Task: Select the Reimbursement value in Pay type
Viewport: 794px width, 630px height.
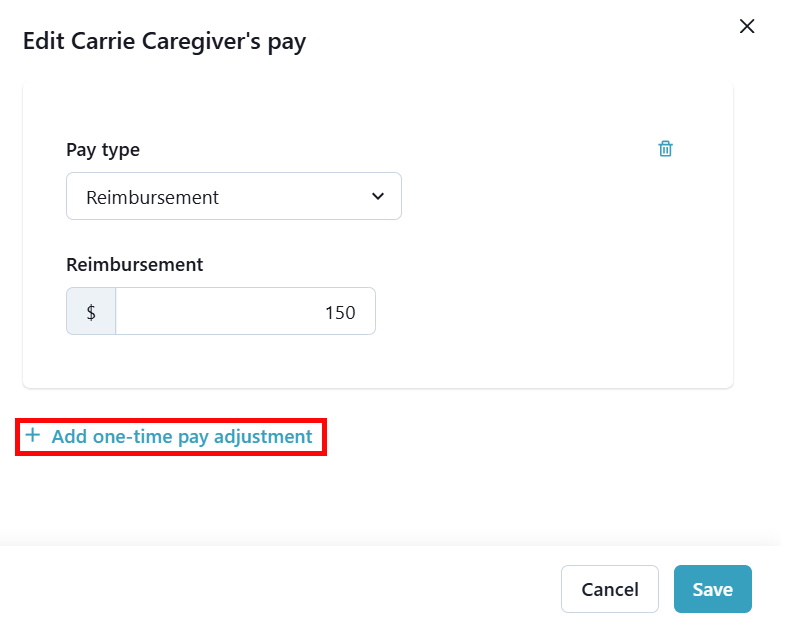Action: (x=153, y=197)
